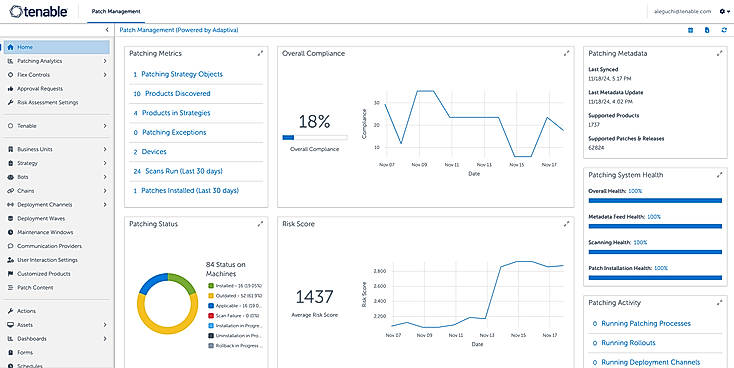Expand Patching Analytics submenu arrow
The height and width of the screenshot is (368, 734).
105,61
